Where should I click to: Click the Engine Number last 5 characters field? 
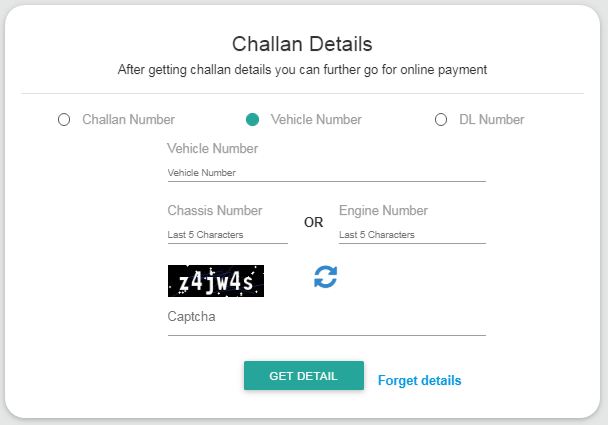tap(411, 235)
